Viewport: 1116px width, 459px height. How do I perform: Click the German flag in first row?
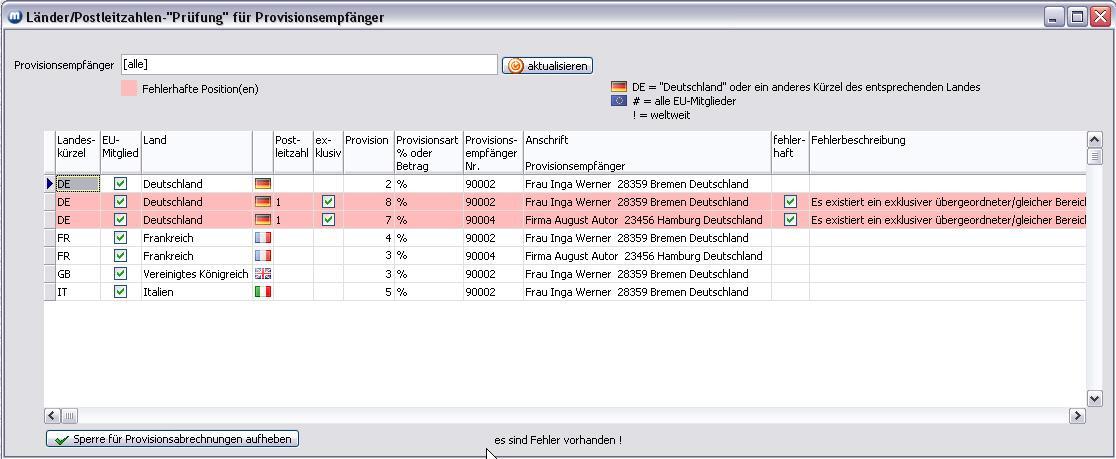pos(263,184)
